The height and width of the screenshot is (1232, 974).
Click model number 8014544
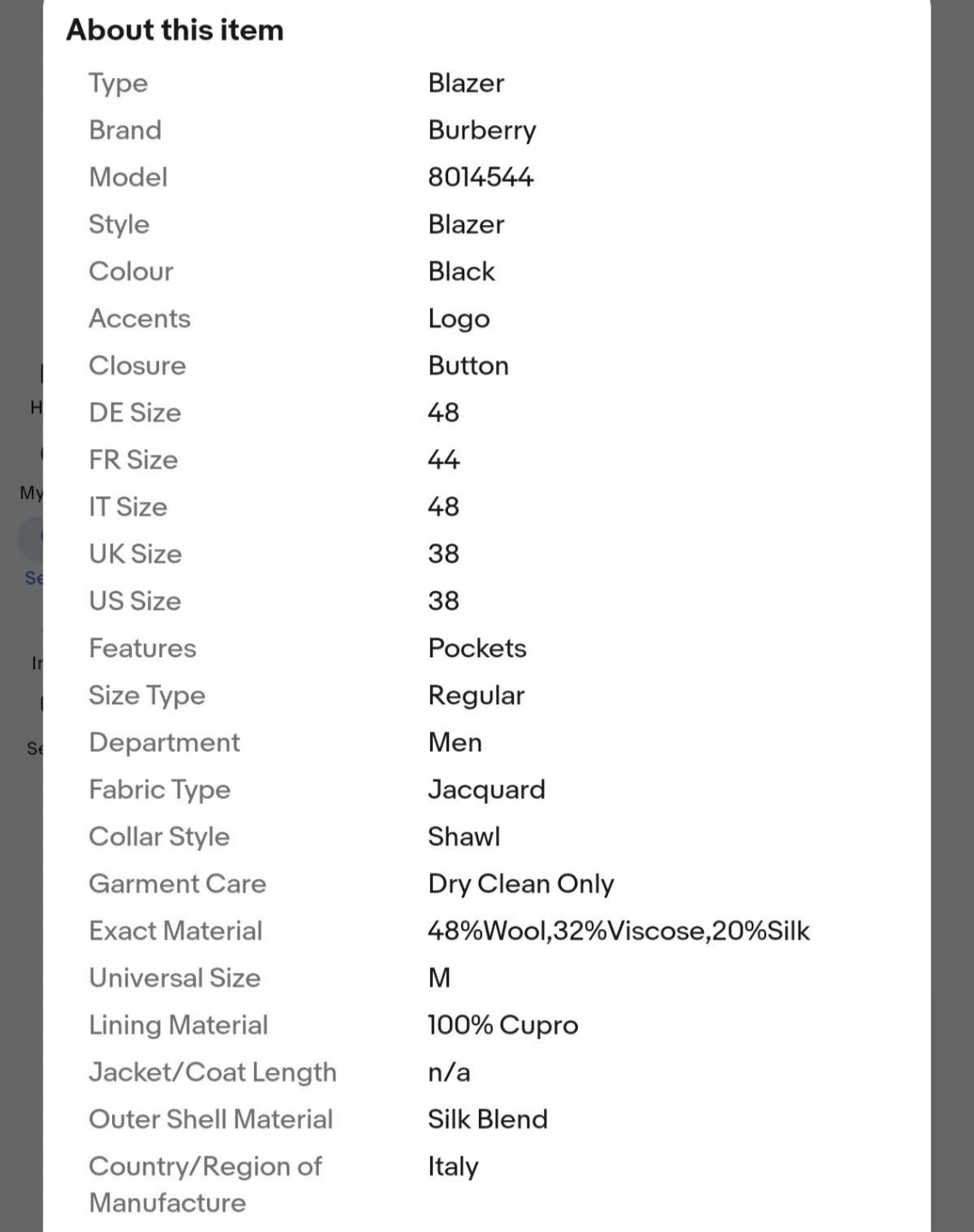481,177
